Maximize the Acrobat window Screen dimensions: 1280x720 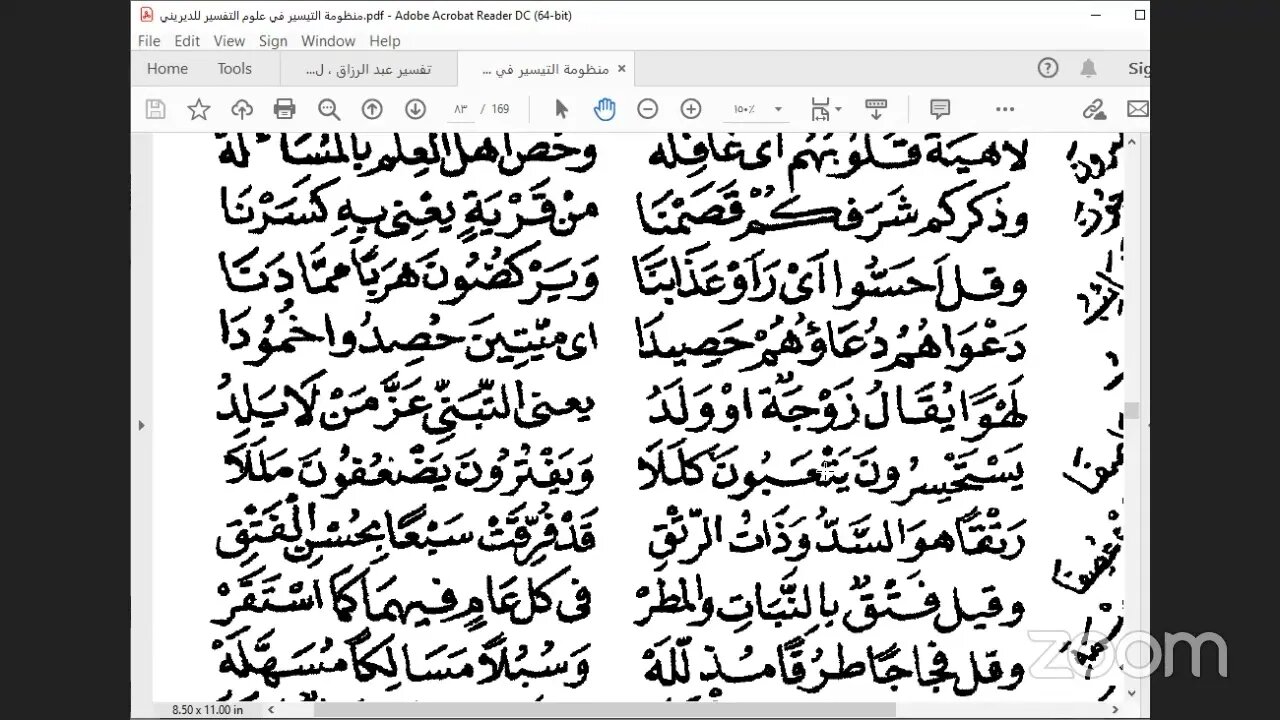coord(1139,15)
